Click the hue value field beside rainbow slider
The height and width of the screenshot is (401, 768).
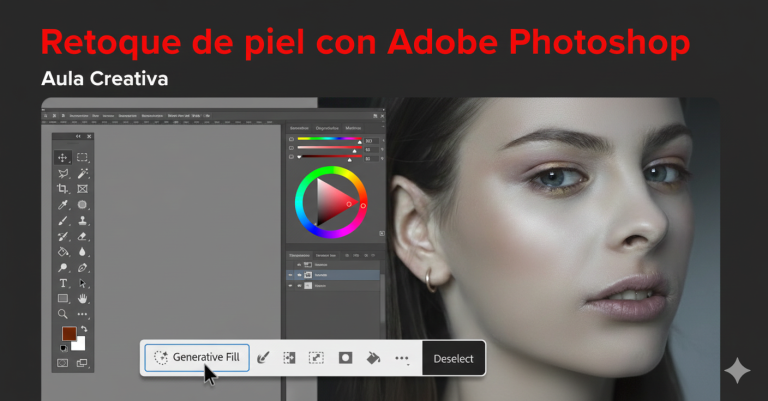[371, 141]
